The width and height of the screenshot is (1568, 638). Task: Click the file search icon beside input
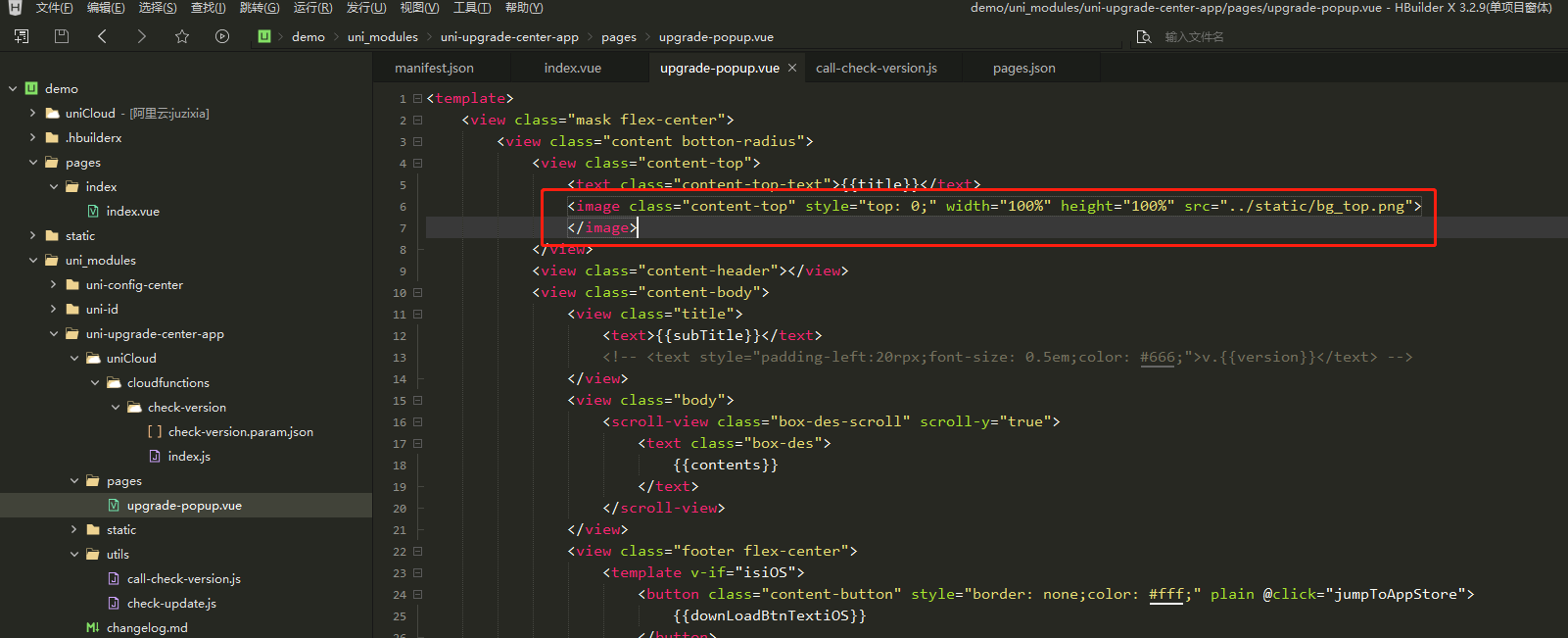click(1143, 37)
